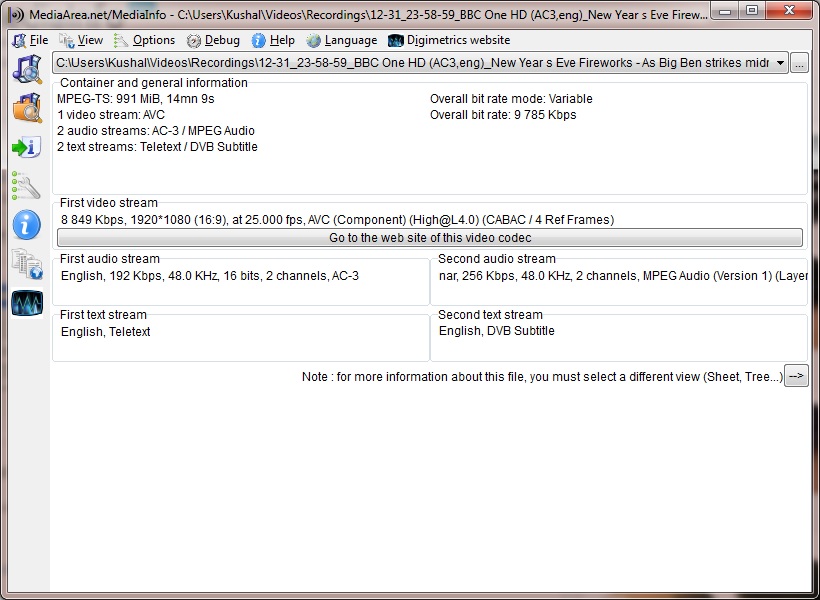Open preferences wrench icon in sidebar
This screenshot has height=600, width=820.
(x=26, y=186)
